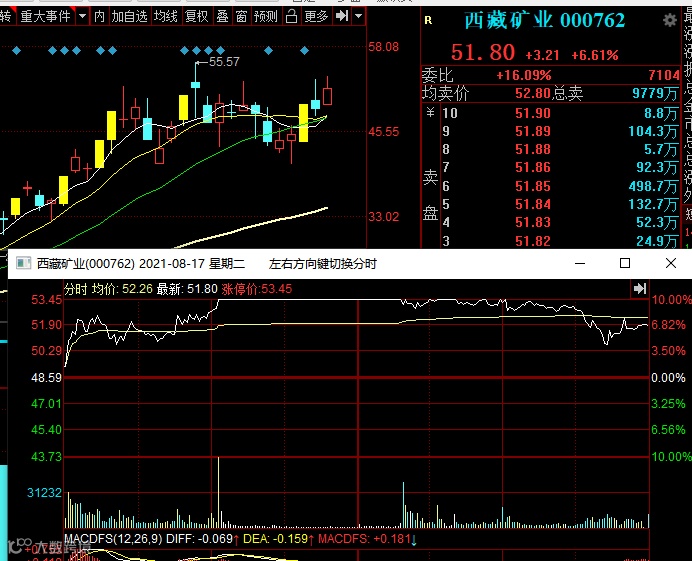Image resolution: width=692 pixels, height=561 pixels.
Task: Click the 均价: 52.26 label
Action: tap(122, 289)
